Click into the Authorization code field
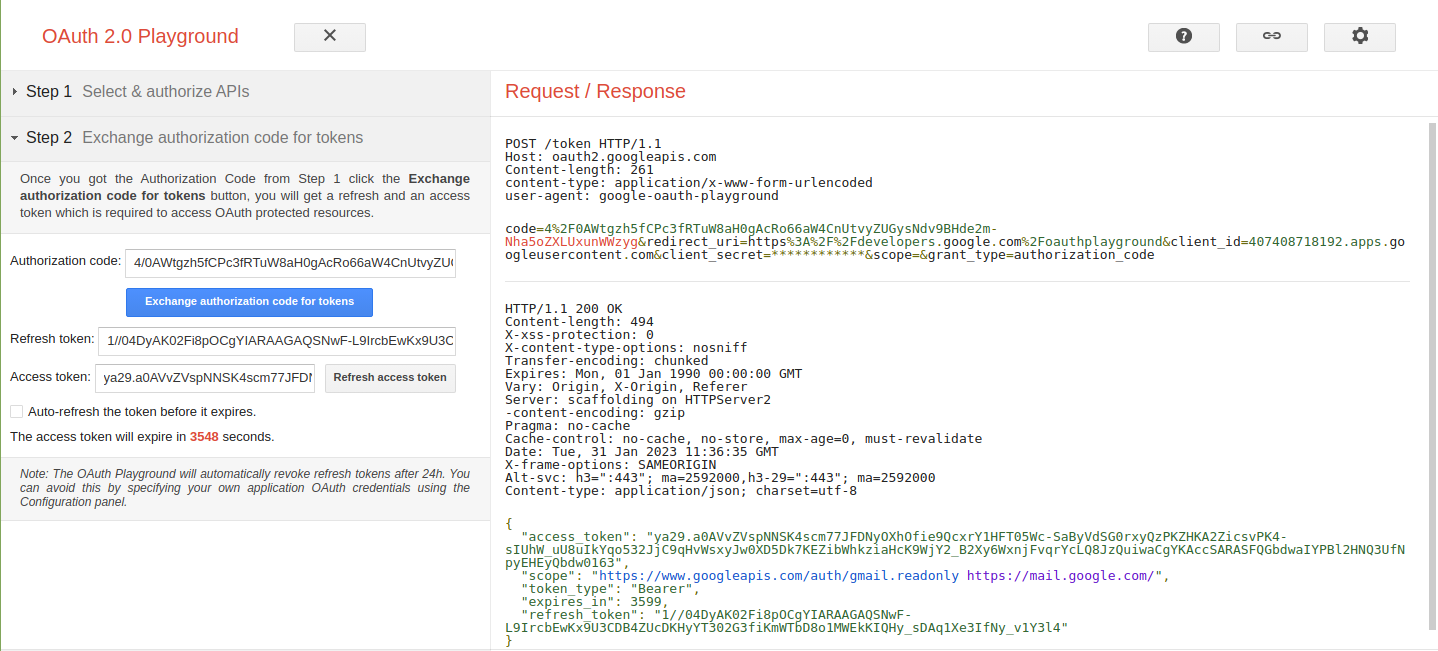 point(290,263)
